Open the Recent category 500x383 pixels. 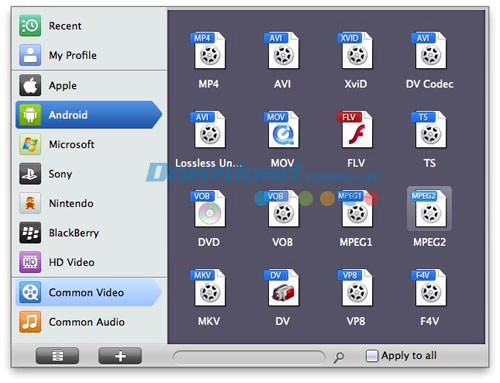89,26
